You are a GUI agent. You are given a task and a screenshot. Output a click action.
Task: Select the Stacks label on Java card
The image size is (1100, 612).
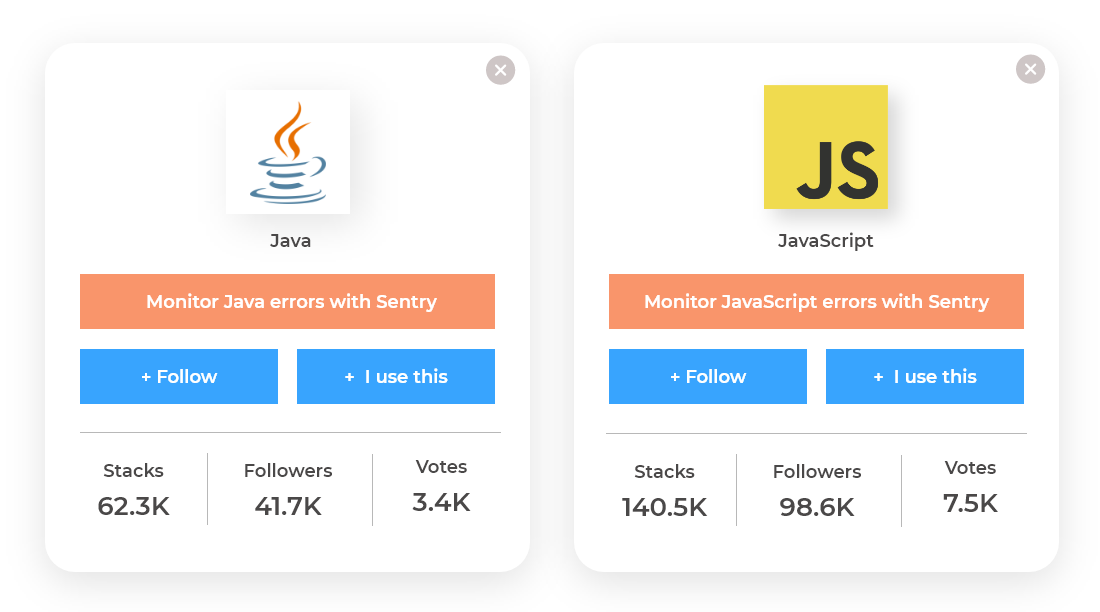pos(133,470)
